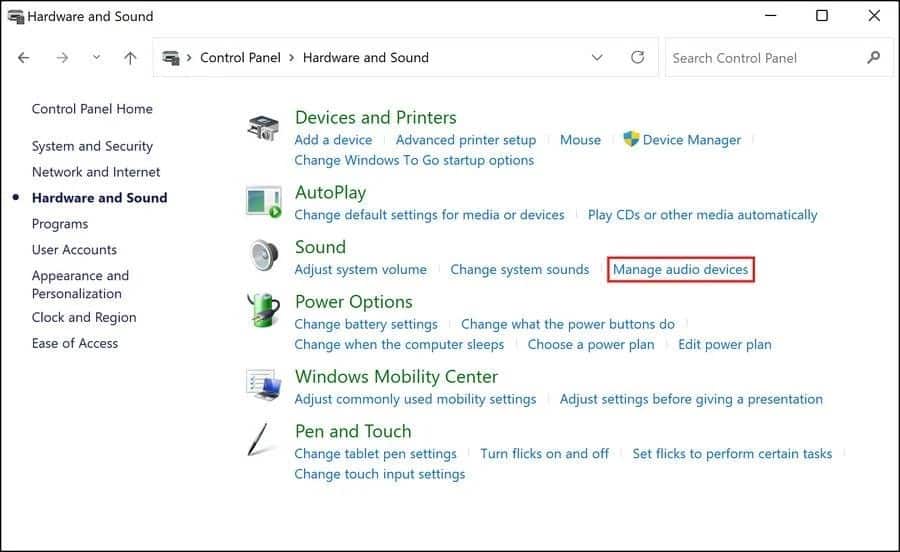Image resolution: width=900 pixels, height=552 pixels.
Task: Click Play CDs or other media automatically
Action: tap(703, 215)
